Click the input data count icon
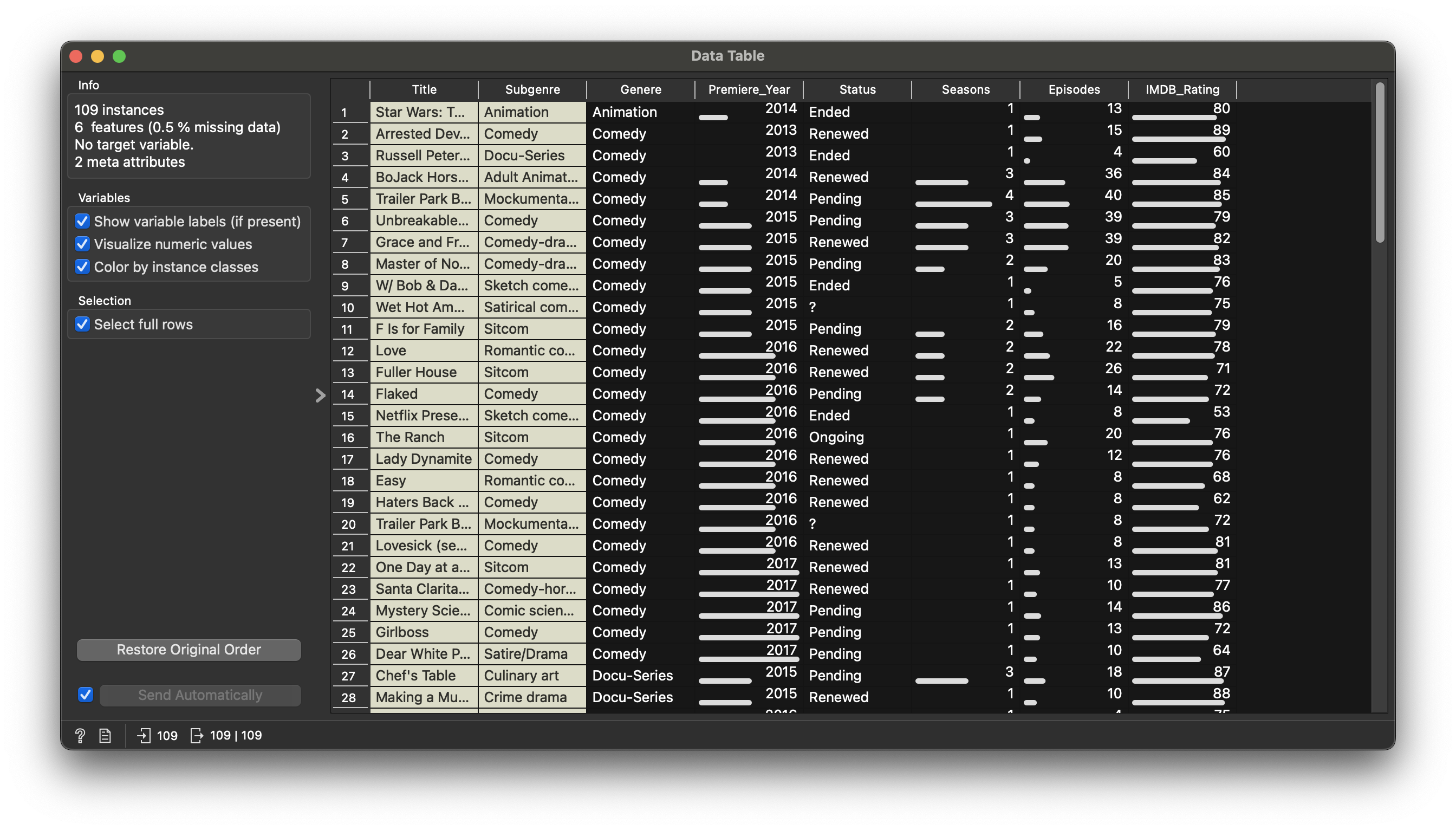This screenshot has height=830, width=1456. coord(144,735)
